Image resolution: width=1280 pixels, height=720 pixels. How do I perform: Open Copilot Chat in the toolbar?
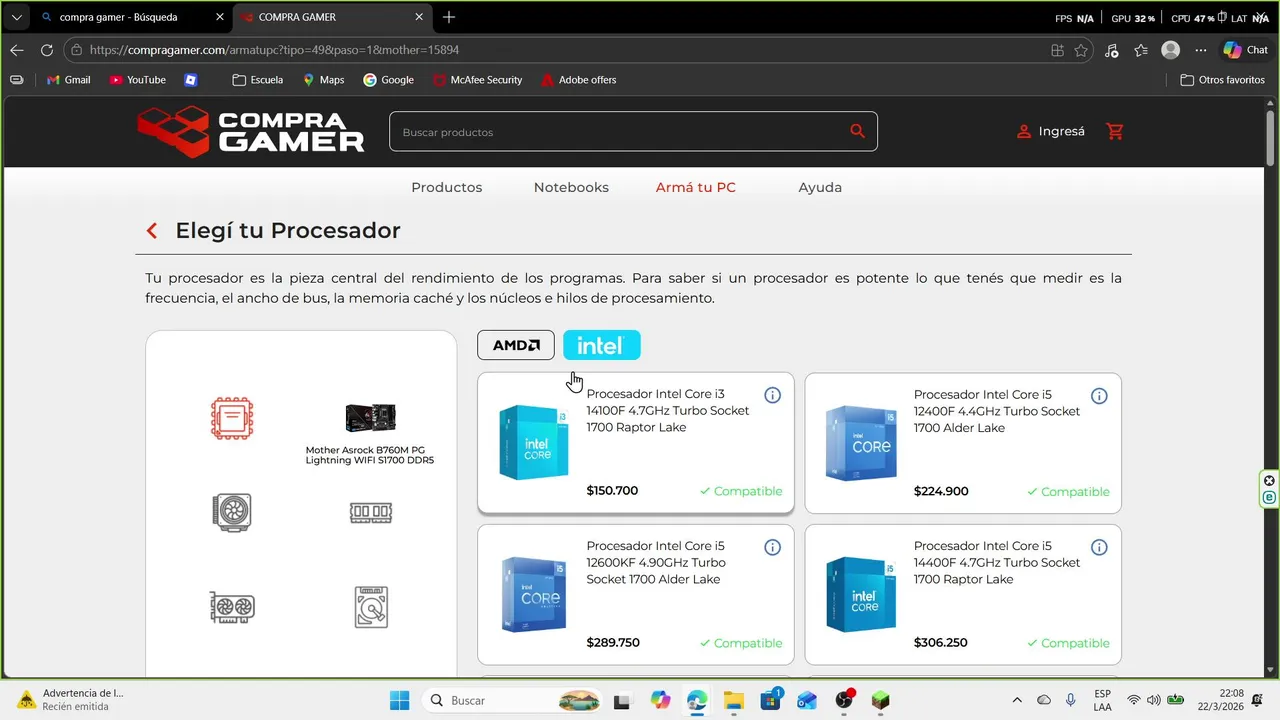(1246, 50)
